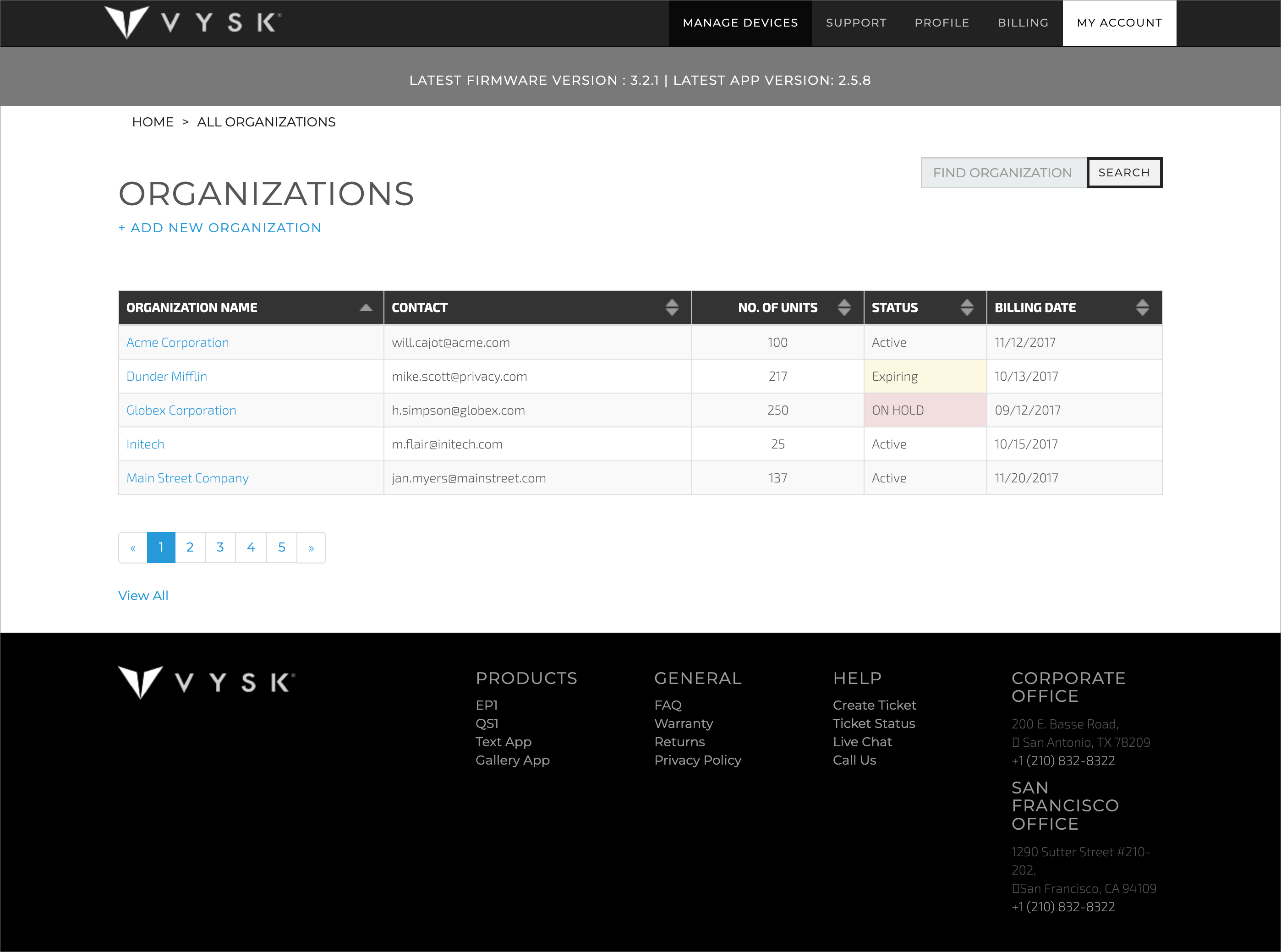Sort by Billing Date
Viewport: 1281px width, 952px height.
pyautogui.click(x=1142, y=308)
